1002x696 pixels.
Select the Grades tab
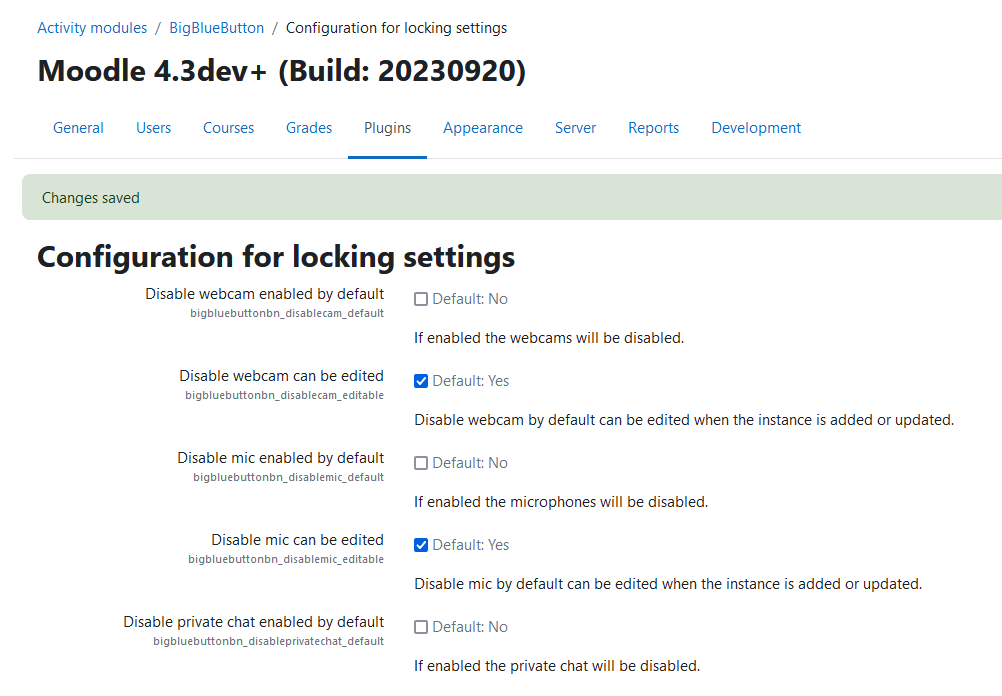point(309,128)
